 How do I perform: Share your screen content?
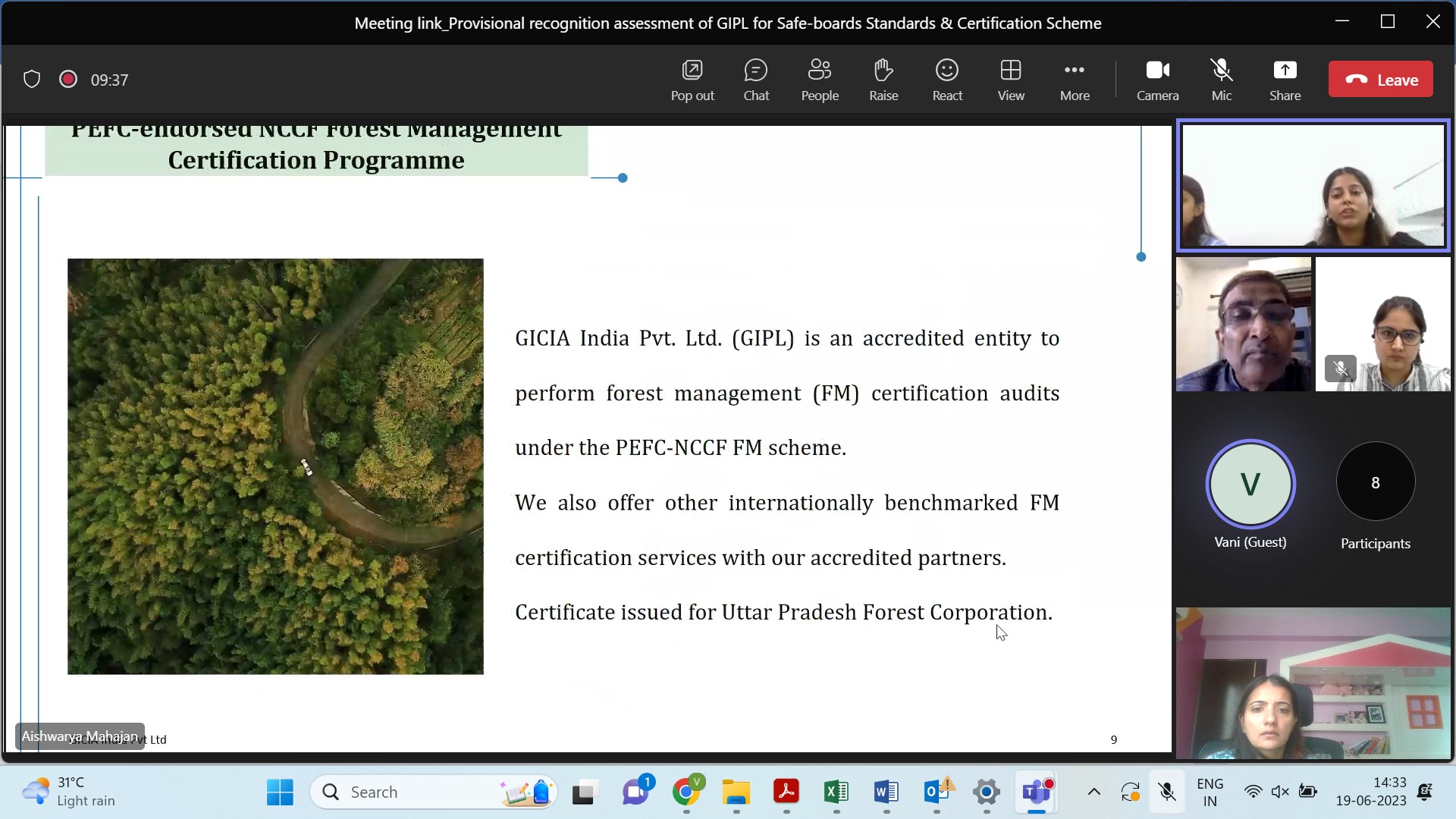(x=1285, y=79)
